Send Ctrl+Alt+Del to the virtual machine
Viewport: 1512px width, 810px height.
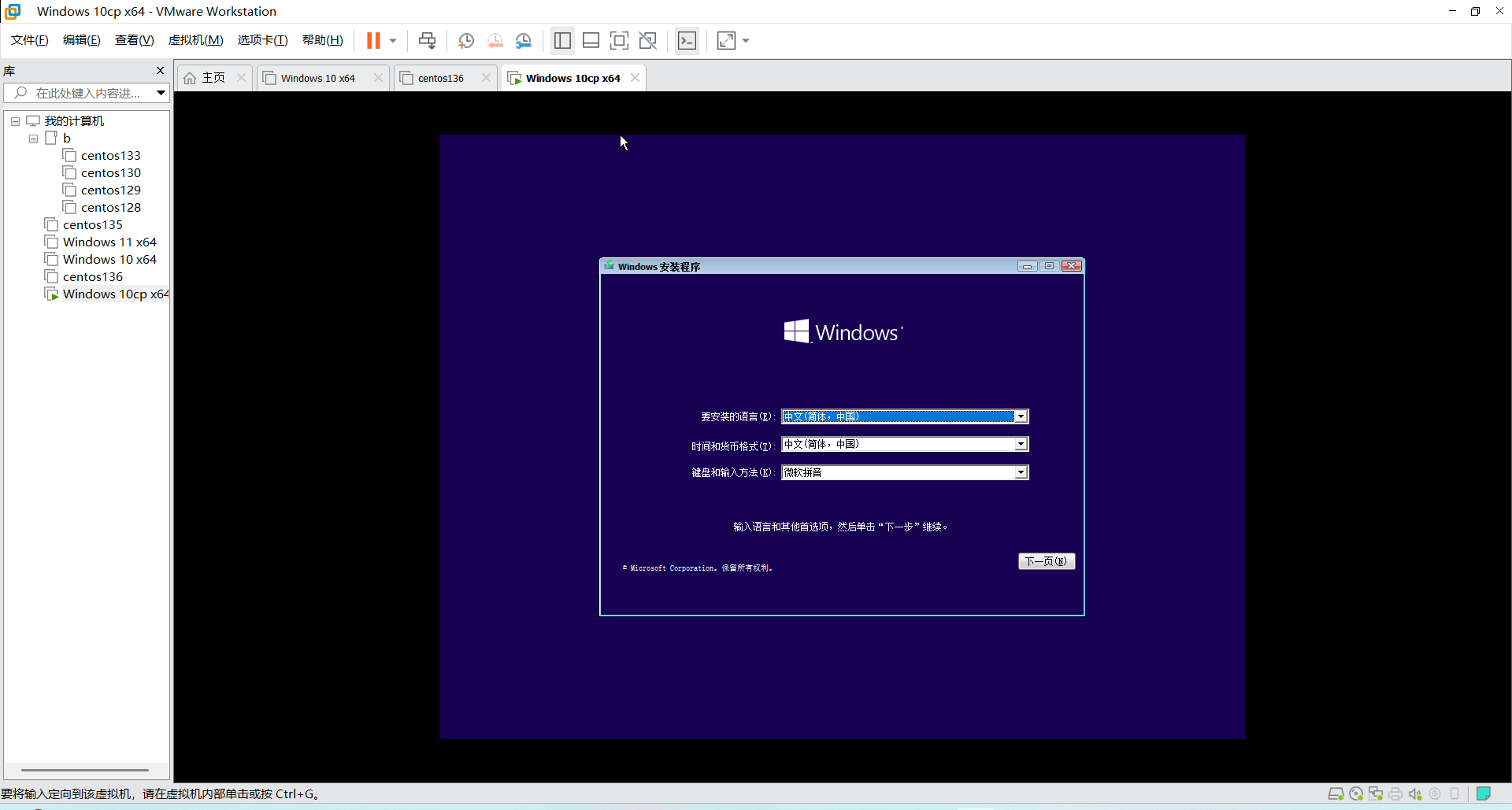(x=427, y=40)
